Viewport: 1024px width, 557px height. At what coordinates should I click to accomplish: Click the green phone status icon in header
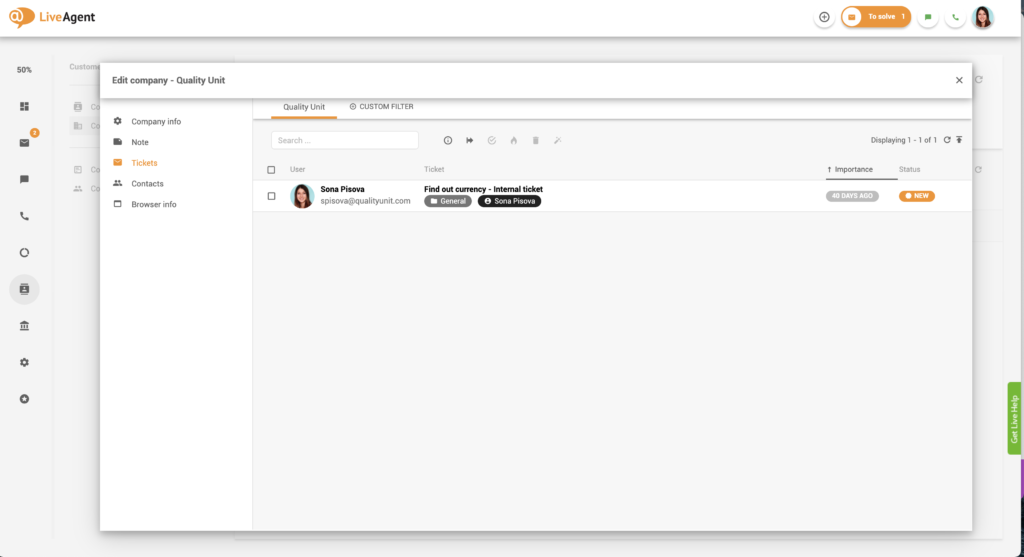(x=955, y=18)
